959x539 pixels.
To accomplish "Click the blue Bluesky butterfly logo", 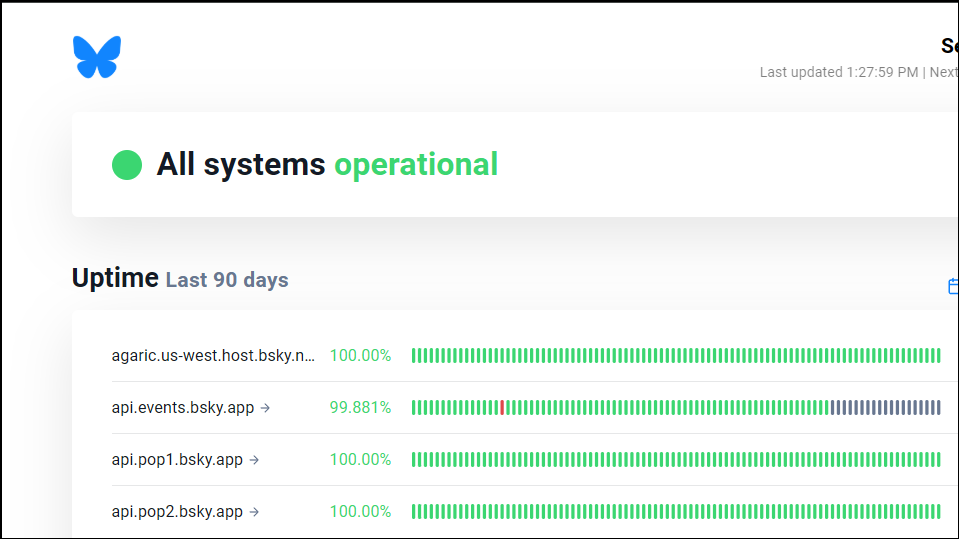I will (x=97, y=57).
